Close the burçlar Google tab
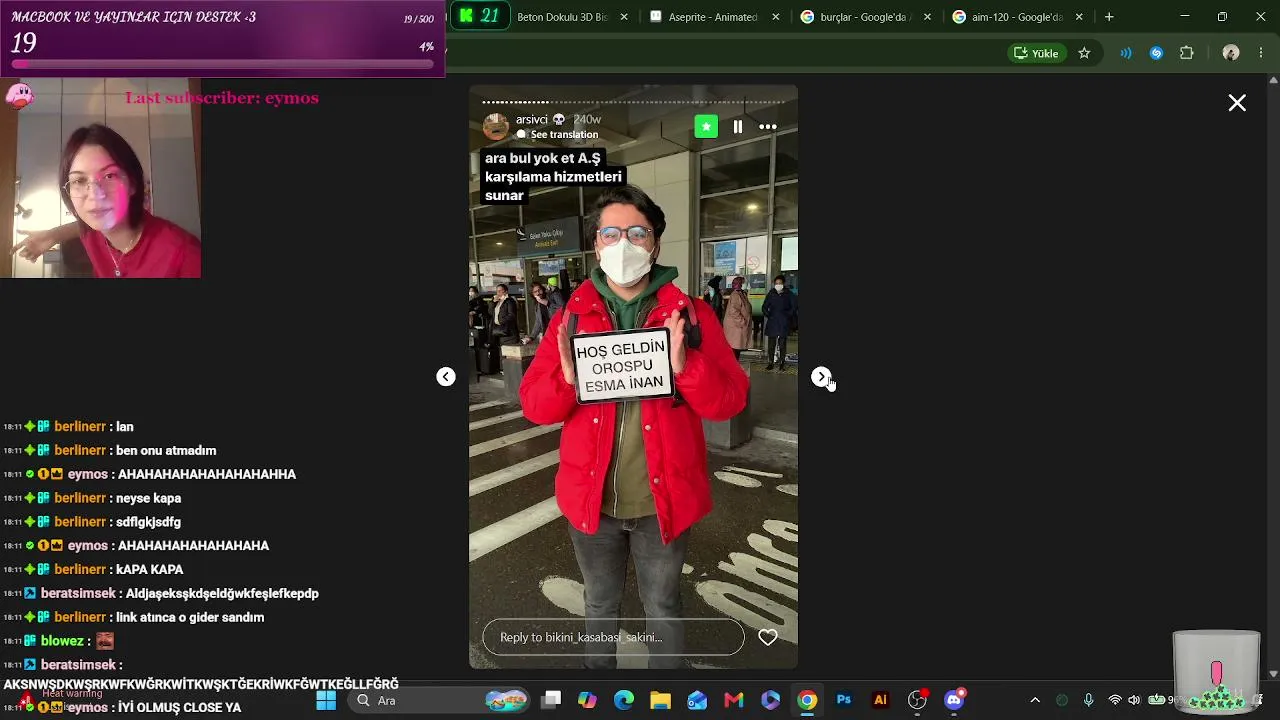Viewport: 1280px width, 720px height. (x=927, y=17)
